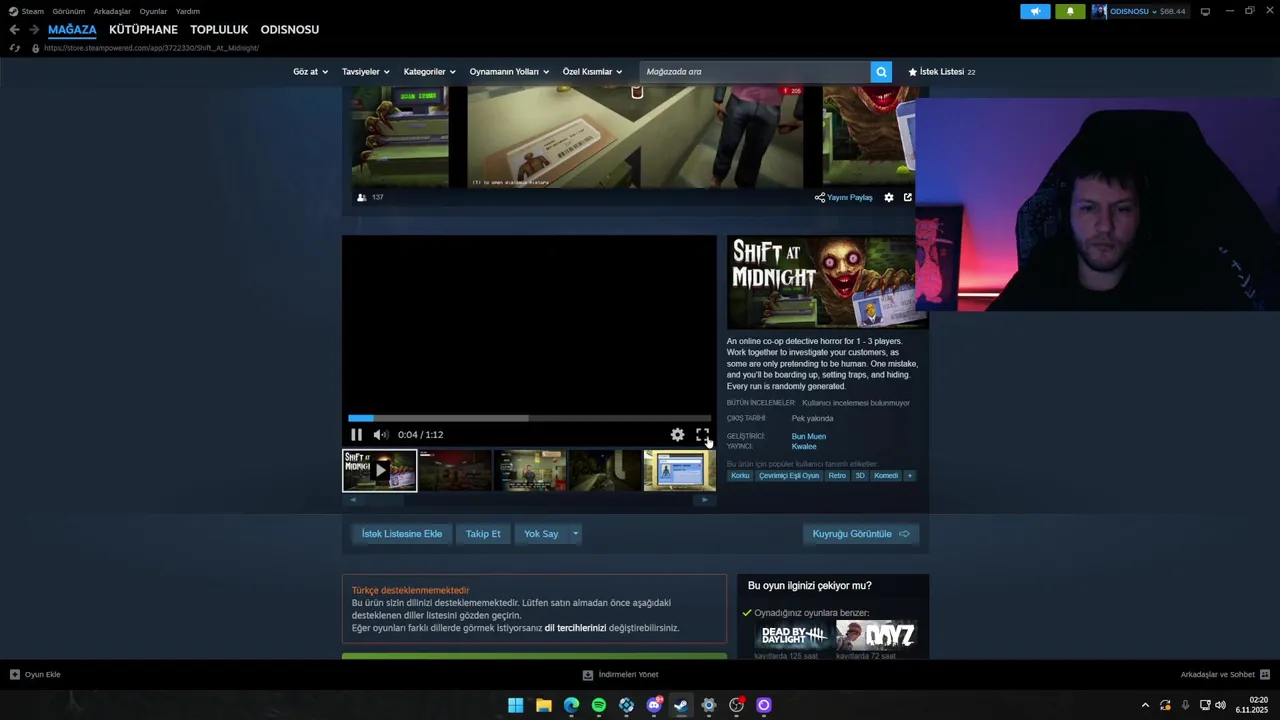Screen dimensions: 1280x720
Task: Reload the store page
Action: pyautogui.click(x=14, y=48)
